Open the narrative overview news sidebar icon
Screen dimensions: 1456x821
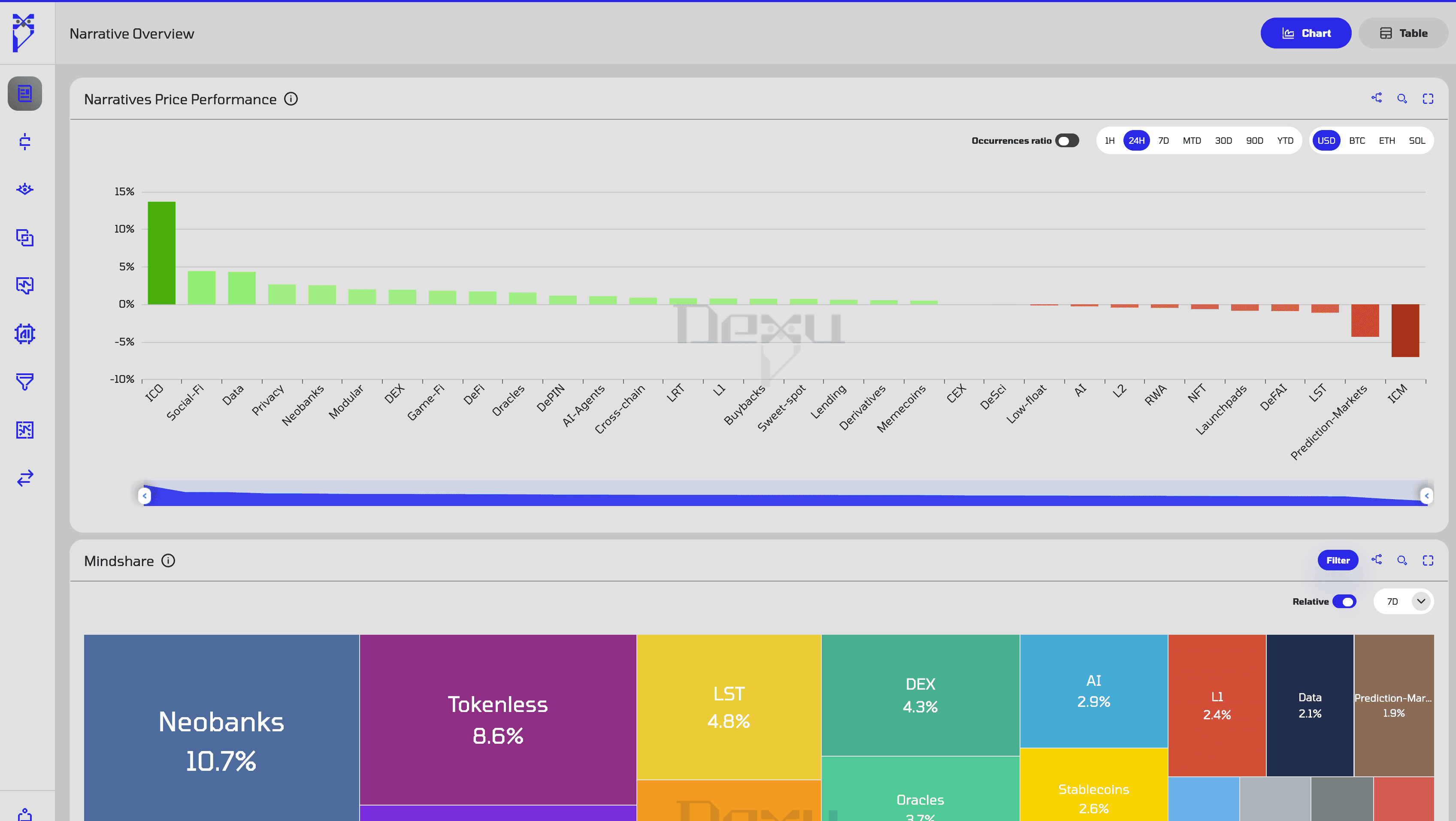(x=25, y=93)
